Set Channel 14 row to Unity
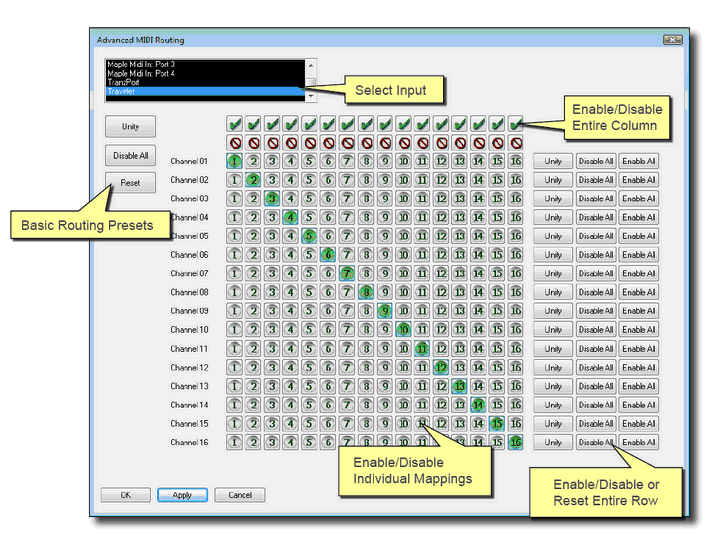The width and height of the screenshot is (715, 534). click(553, 404)
